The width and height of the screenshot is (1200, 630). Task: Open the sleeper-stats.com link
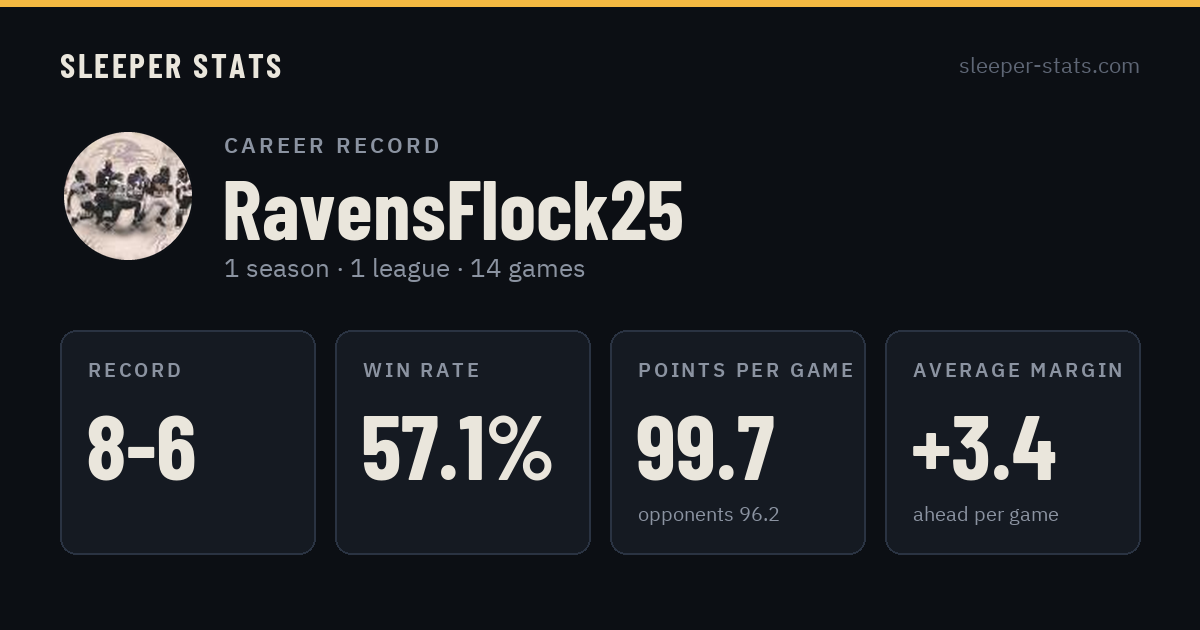[x=1049, y=66]
